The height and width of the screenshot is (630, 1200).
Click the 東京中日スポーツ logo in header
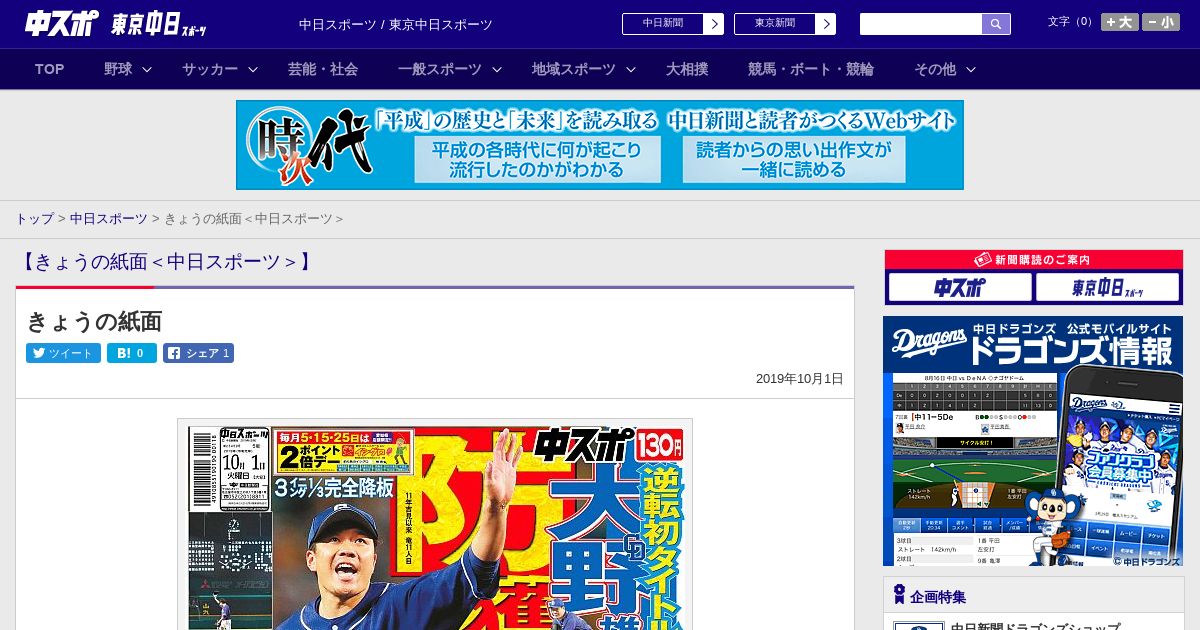159,25
